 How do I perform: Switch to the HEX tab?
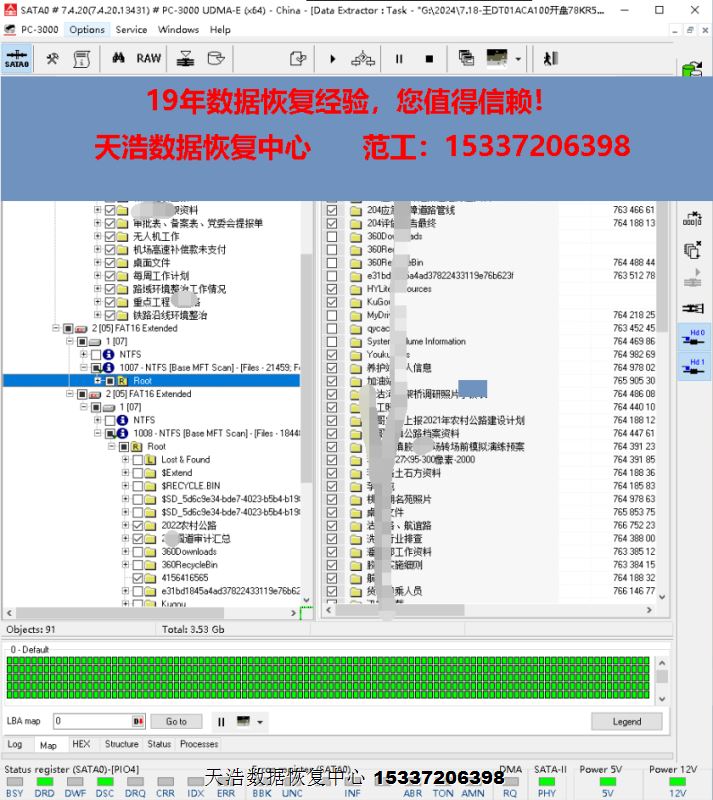click(81, 745)
